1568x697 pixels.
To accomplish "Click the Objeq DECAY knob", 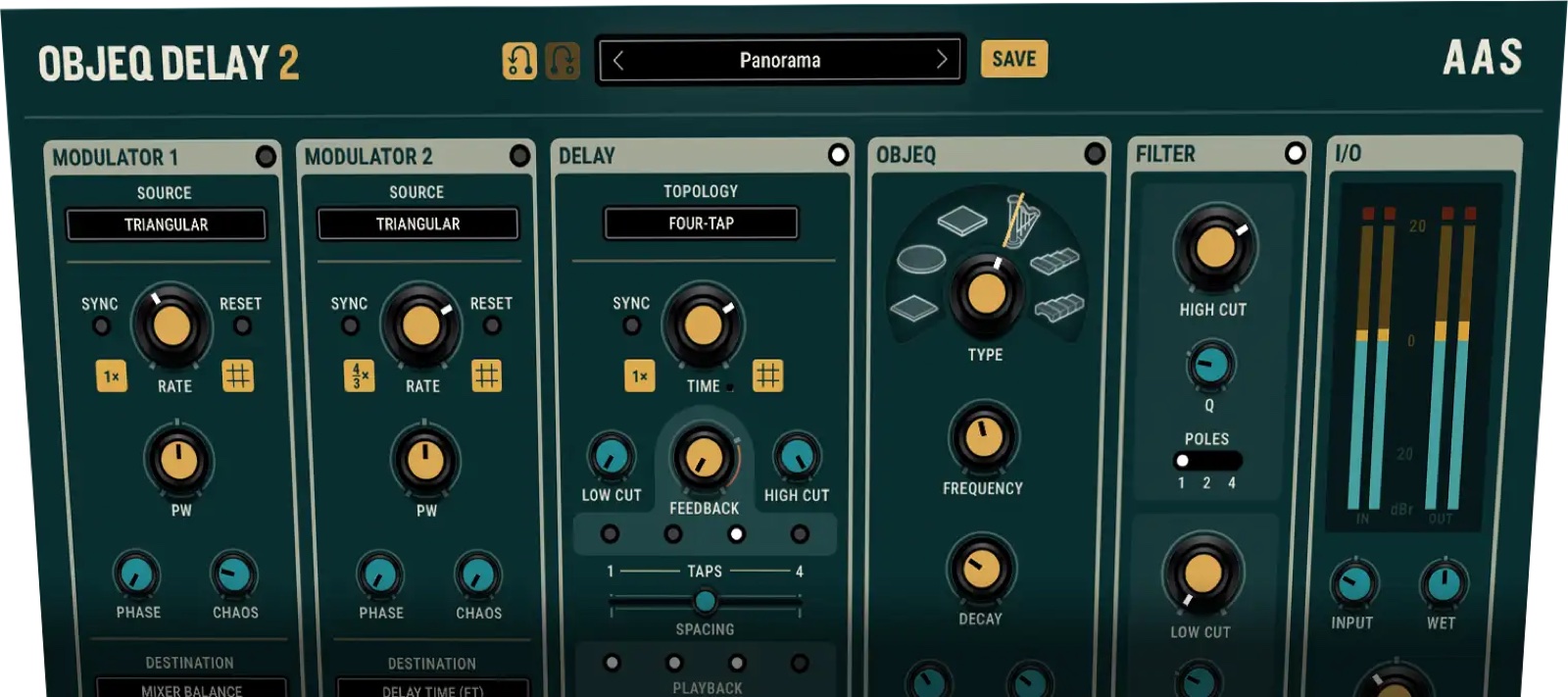I will click(981, 569).
